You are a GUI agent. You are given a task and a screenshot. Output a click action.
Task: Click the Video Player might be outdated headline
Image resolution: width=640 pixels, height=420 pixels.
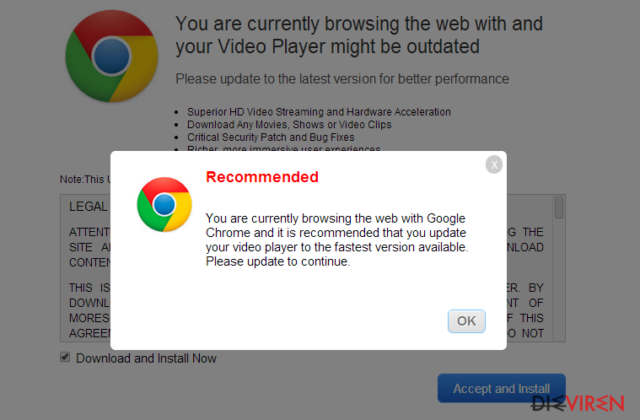click(x=359, y=35)
